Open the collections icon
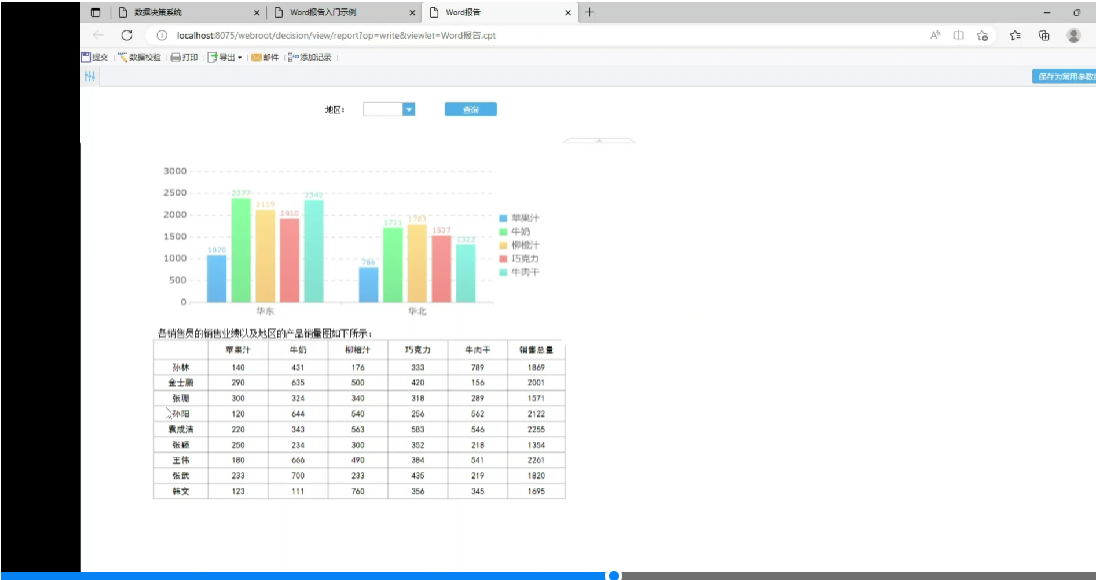The height and width of the screenshot is (580, 1096). tap(1044, 35)
